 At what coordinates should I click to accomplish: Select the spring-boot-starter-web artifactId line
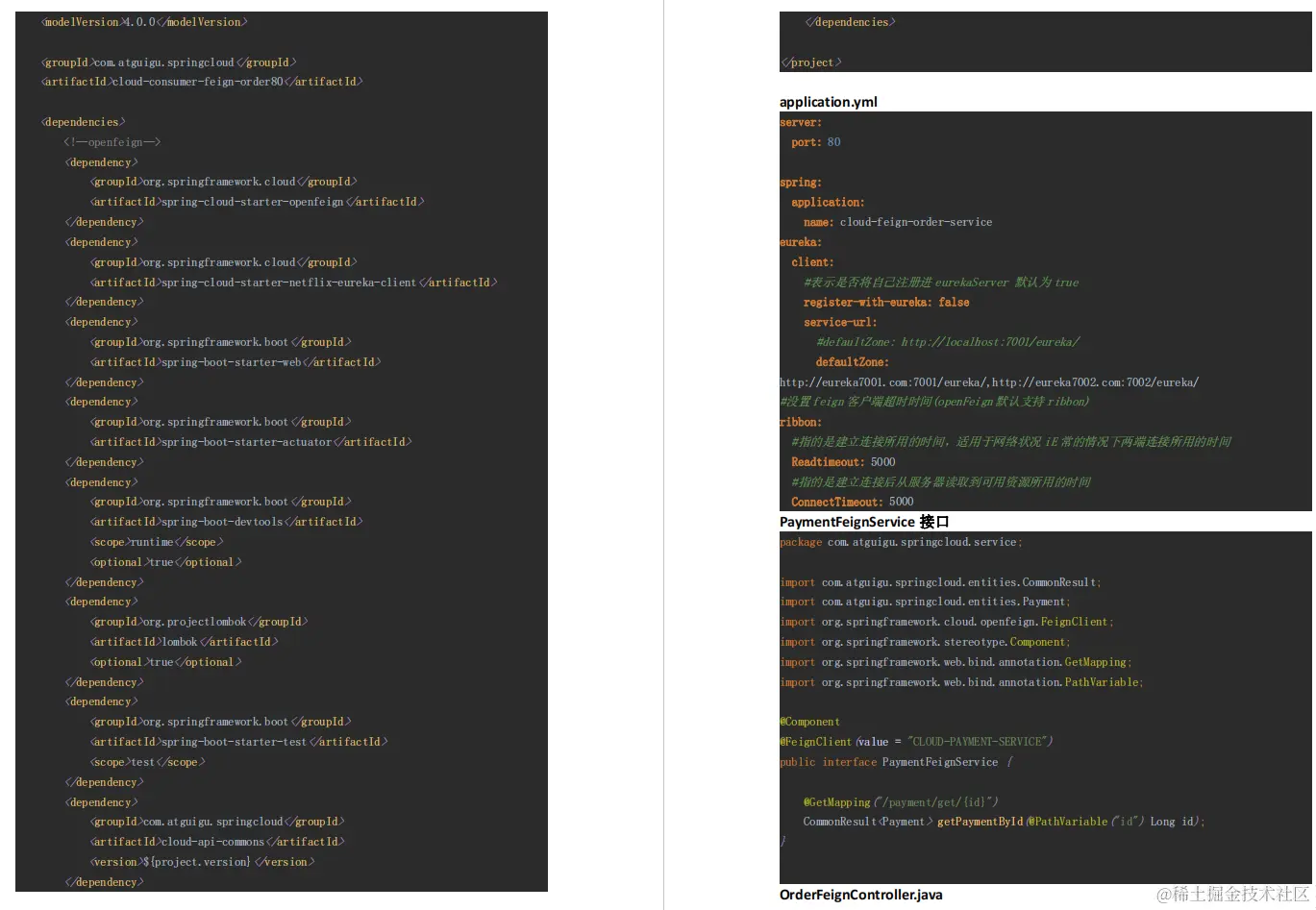tap(236, 362)
